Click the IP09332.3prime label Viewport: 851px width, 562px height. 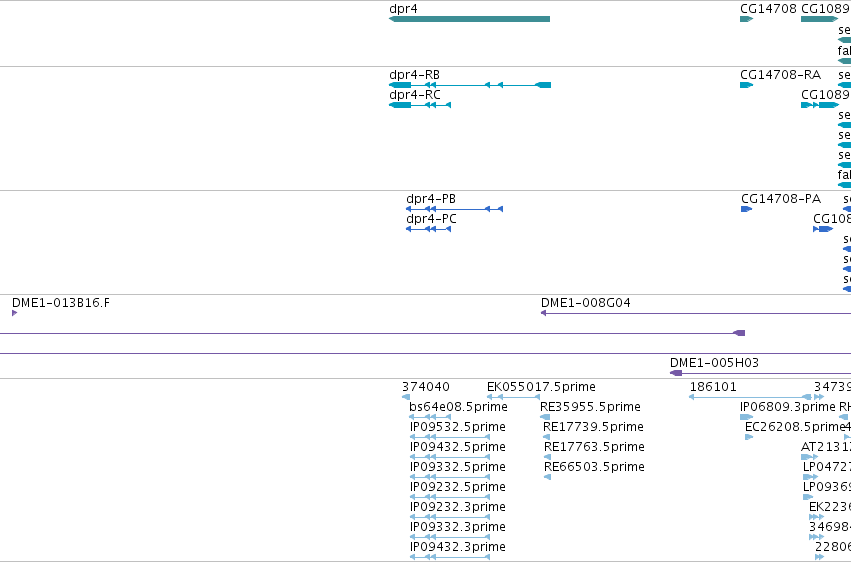(x=458, y=527)
